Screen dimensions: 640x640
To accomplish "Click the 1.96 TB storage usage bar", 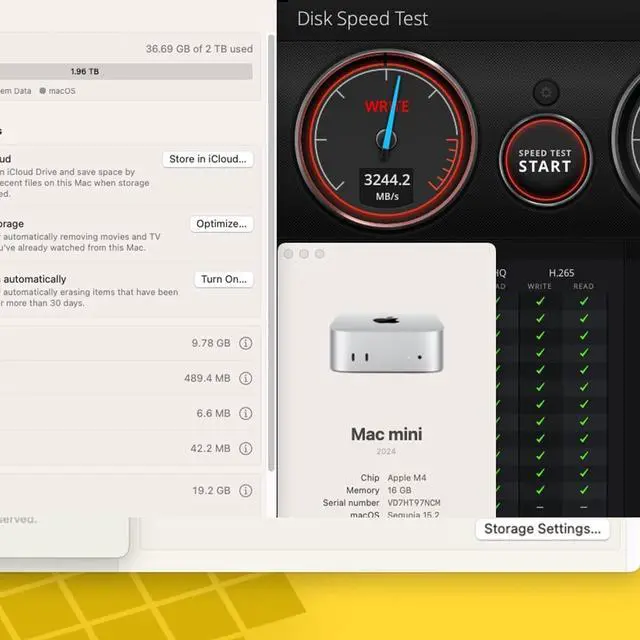I will [126, 72].
